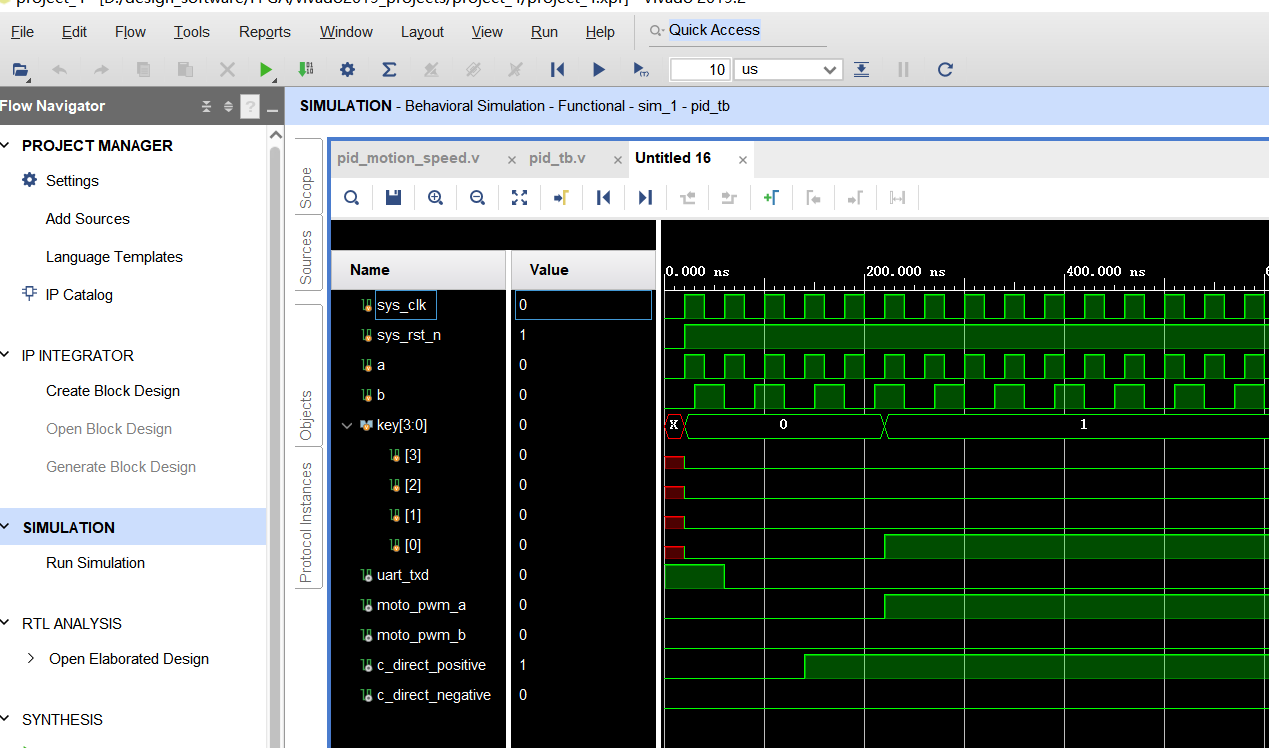Open project via the folder icon
This screenshot has width=1269, height=748.
(x=19, y=69)
